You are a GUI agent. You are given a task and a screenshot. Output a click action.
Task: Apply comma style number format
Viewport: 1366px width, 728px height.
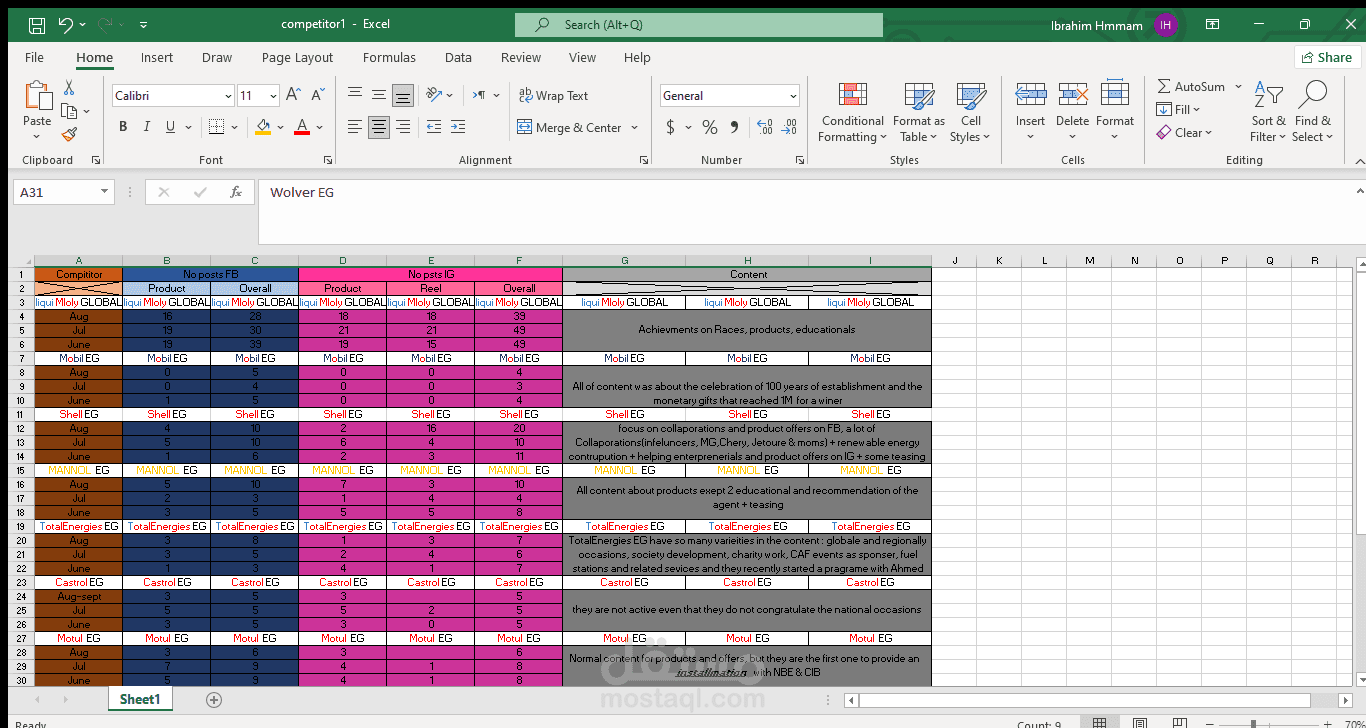735,127
